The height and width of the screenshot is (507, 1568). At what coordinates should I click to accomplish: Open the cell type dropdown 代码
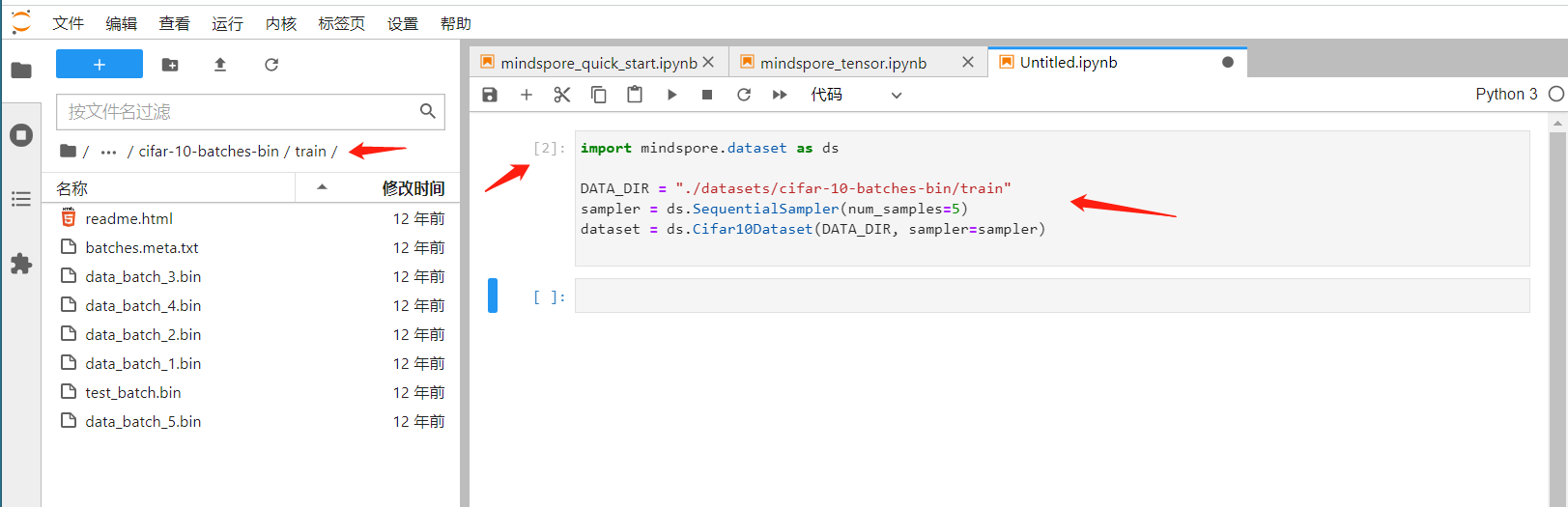click(x=856, y=95)
